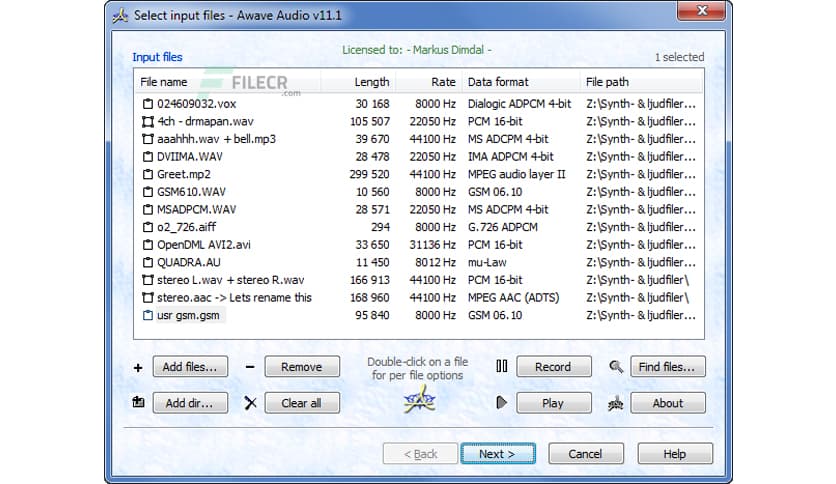Viewport: 836px width, 484px height.
Task: Select stereo.aac -> Lets rename this entry
Action: point(419,297)
